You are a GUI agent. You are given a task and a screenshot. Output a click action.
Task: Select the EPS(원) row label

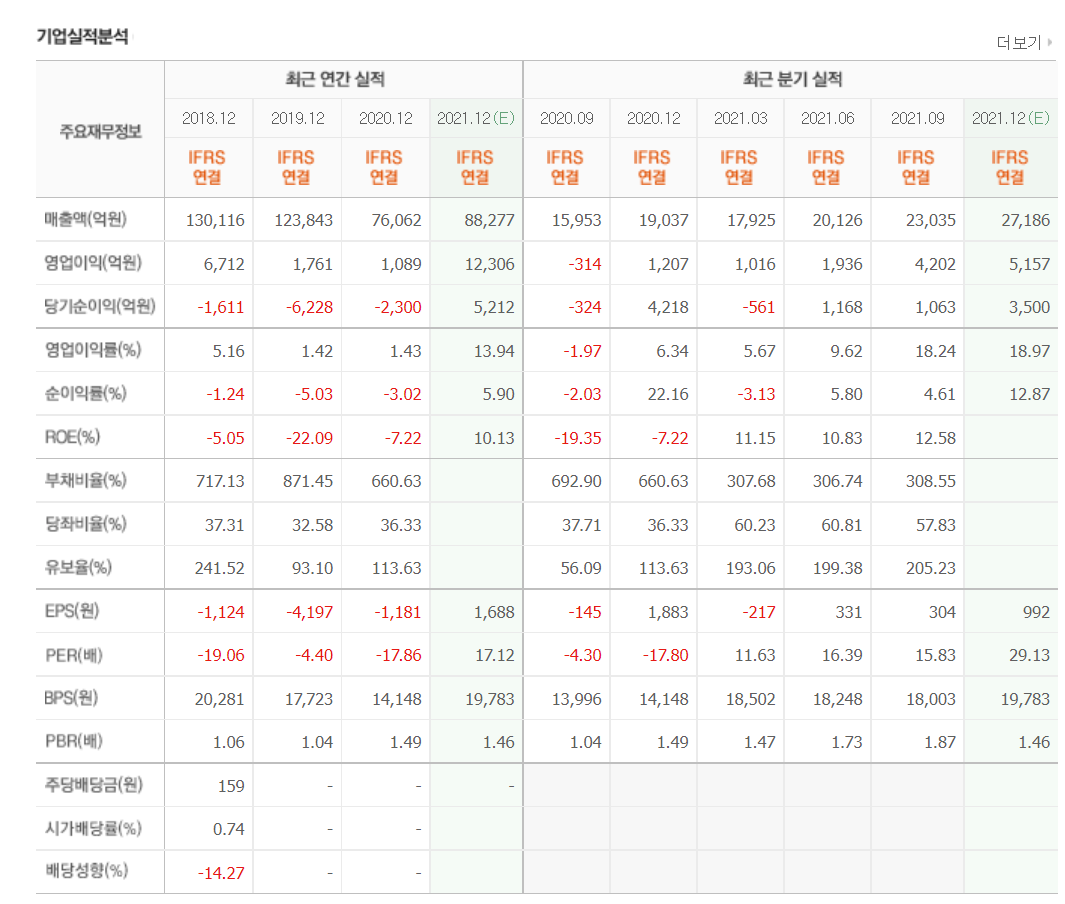[72, 611]
